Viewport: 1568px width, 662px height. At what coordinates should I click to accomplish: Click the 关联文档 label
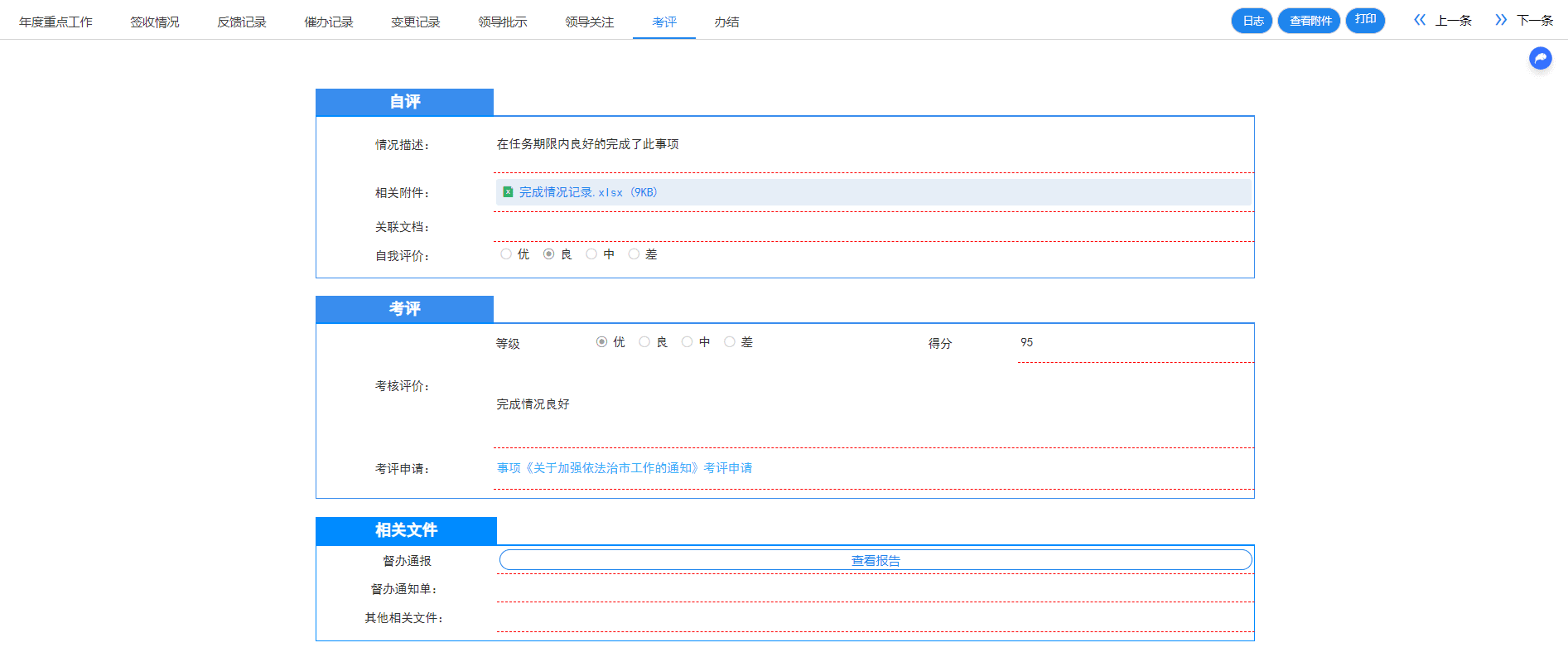point(402,227)
